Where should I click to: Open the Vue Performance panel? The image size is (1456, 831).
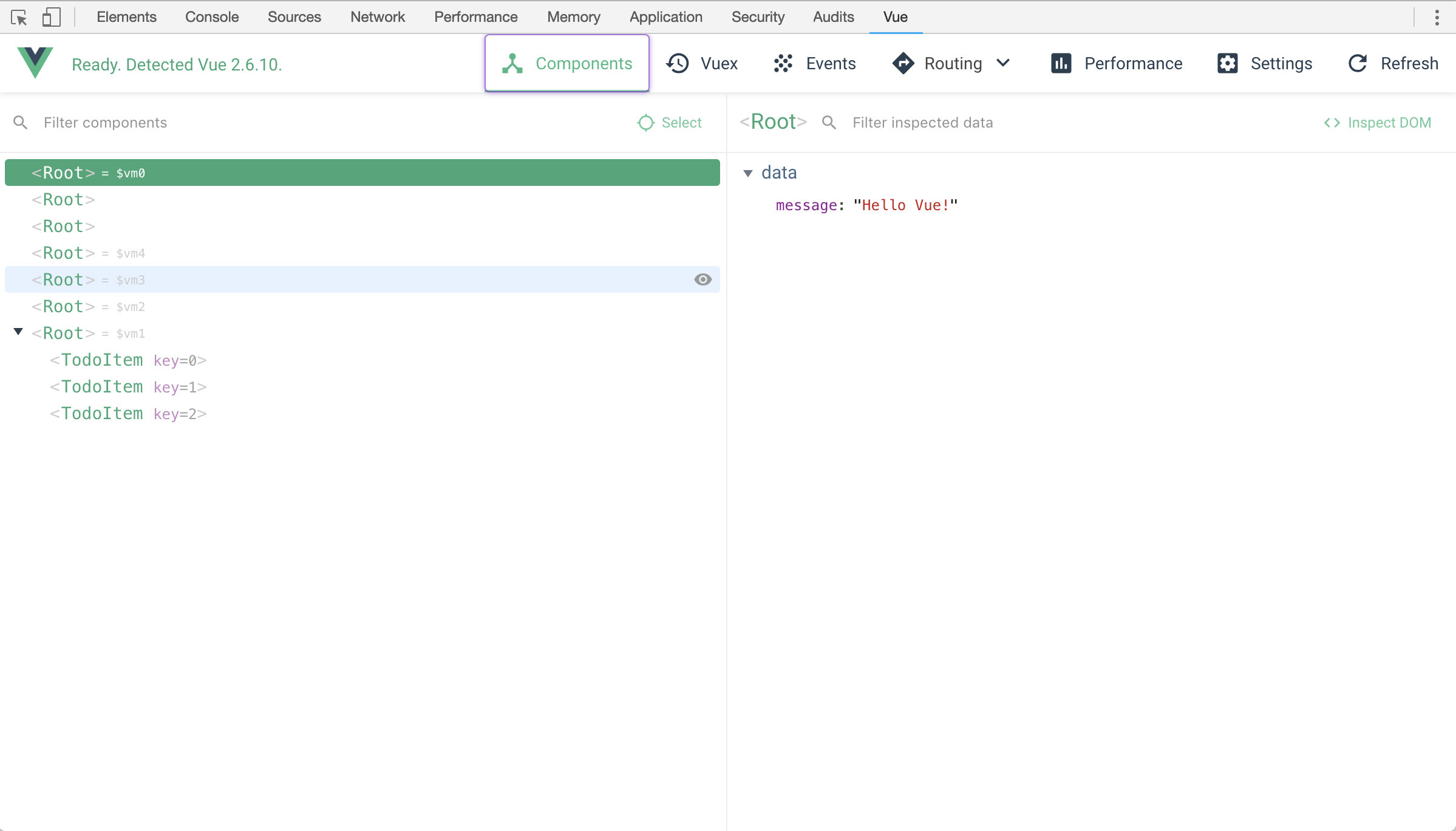[x=1117, y=63]
